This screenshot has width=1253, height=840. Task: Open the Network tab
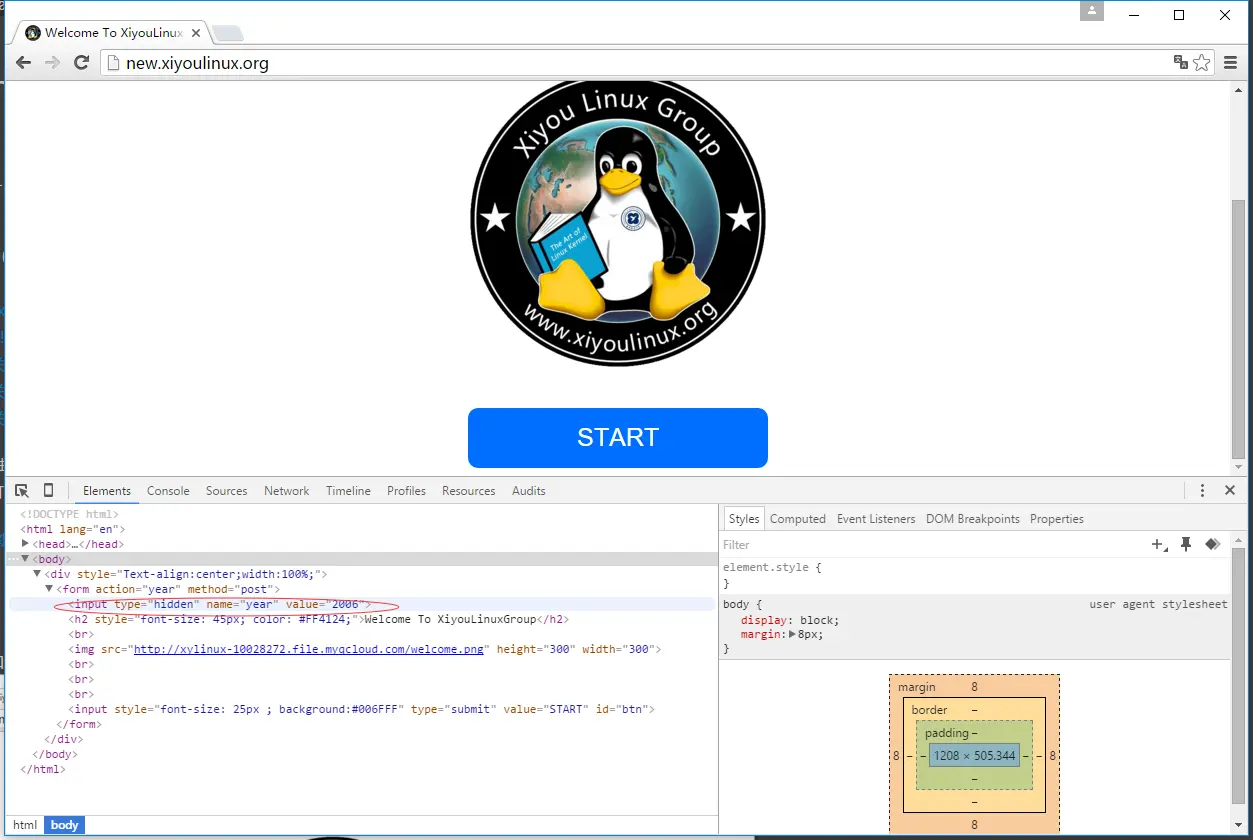287,490
